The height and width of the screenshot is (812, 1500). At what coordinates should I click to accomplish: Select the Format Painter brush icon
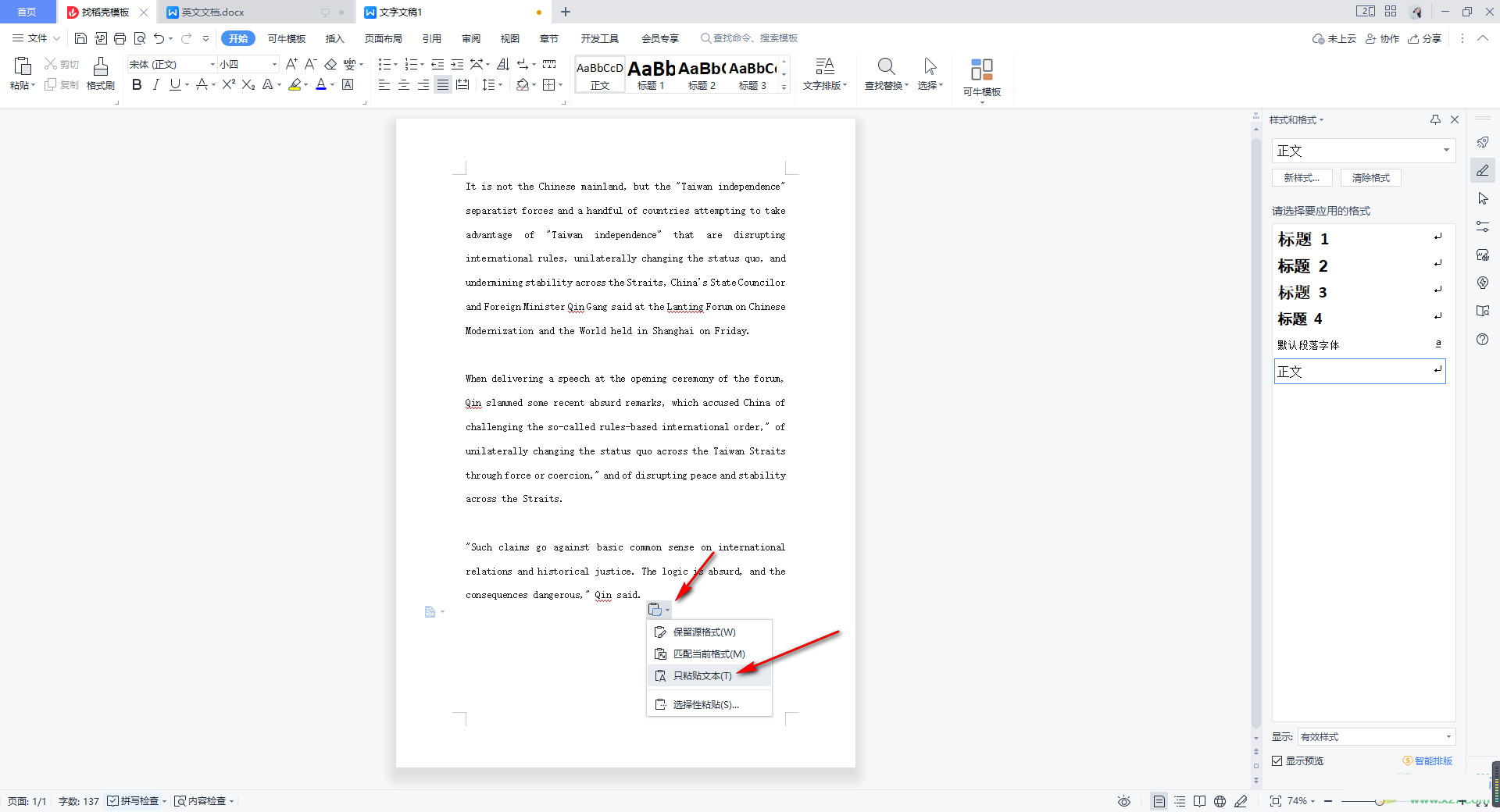tap(100, 74)
